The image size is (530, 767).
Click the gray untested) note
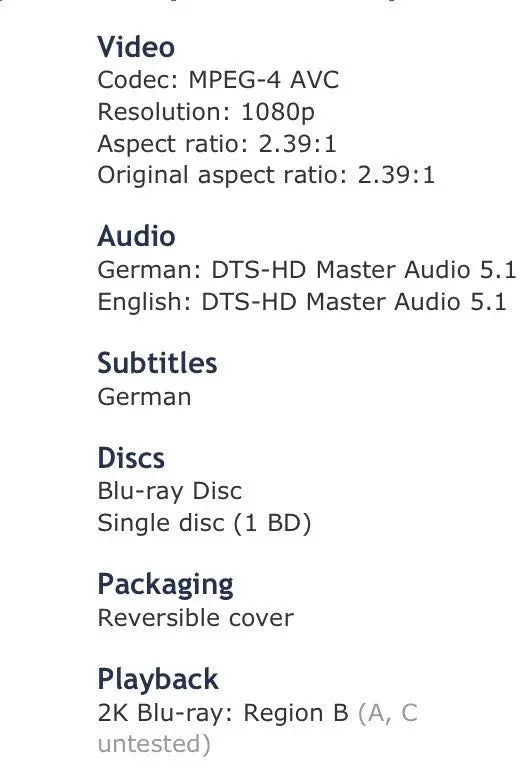[154, 744]
